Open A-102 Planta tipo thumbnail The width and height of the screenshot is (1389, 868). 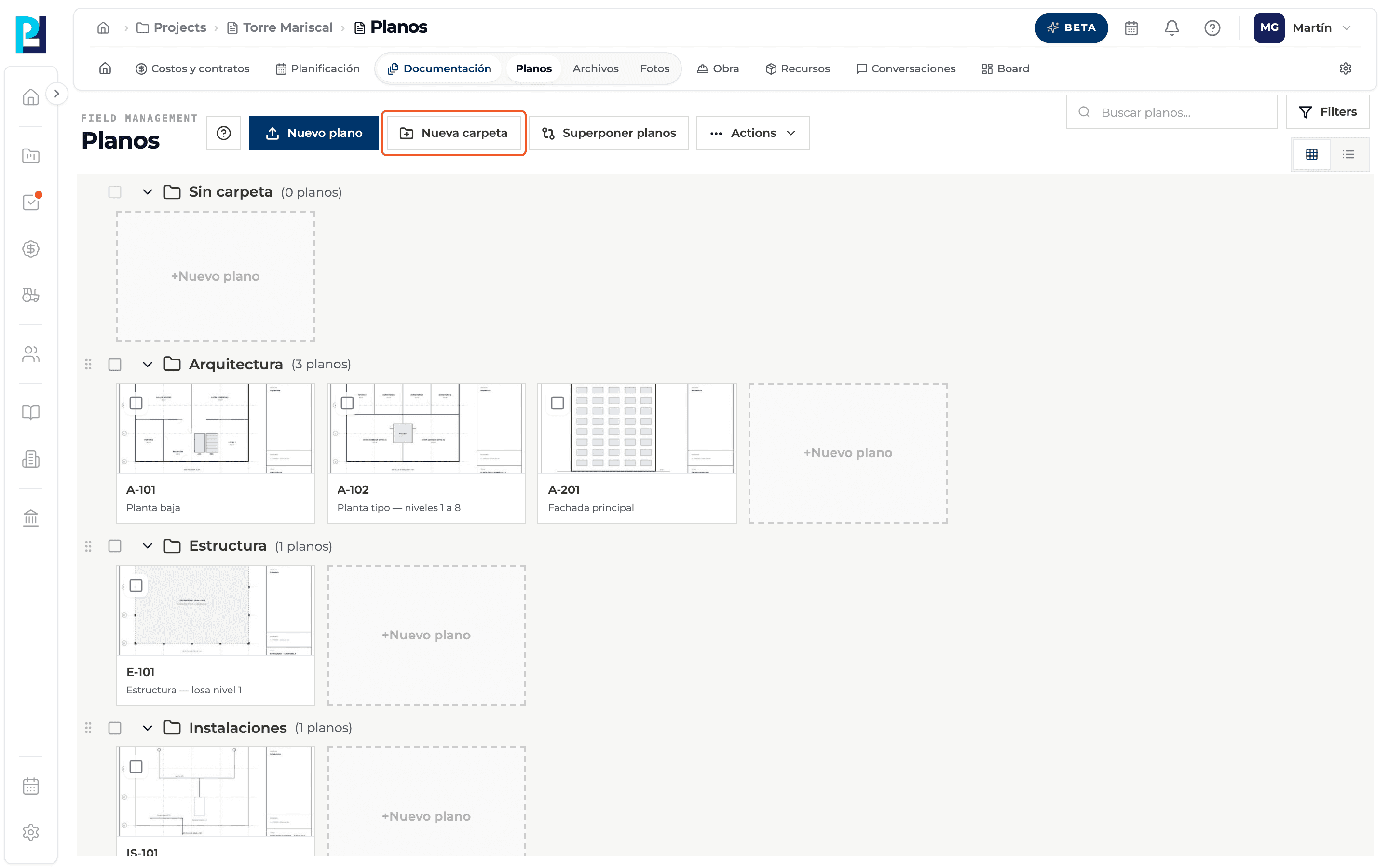[426, 428]
